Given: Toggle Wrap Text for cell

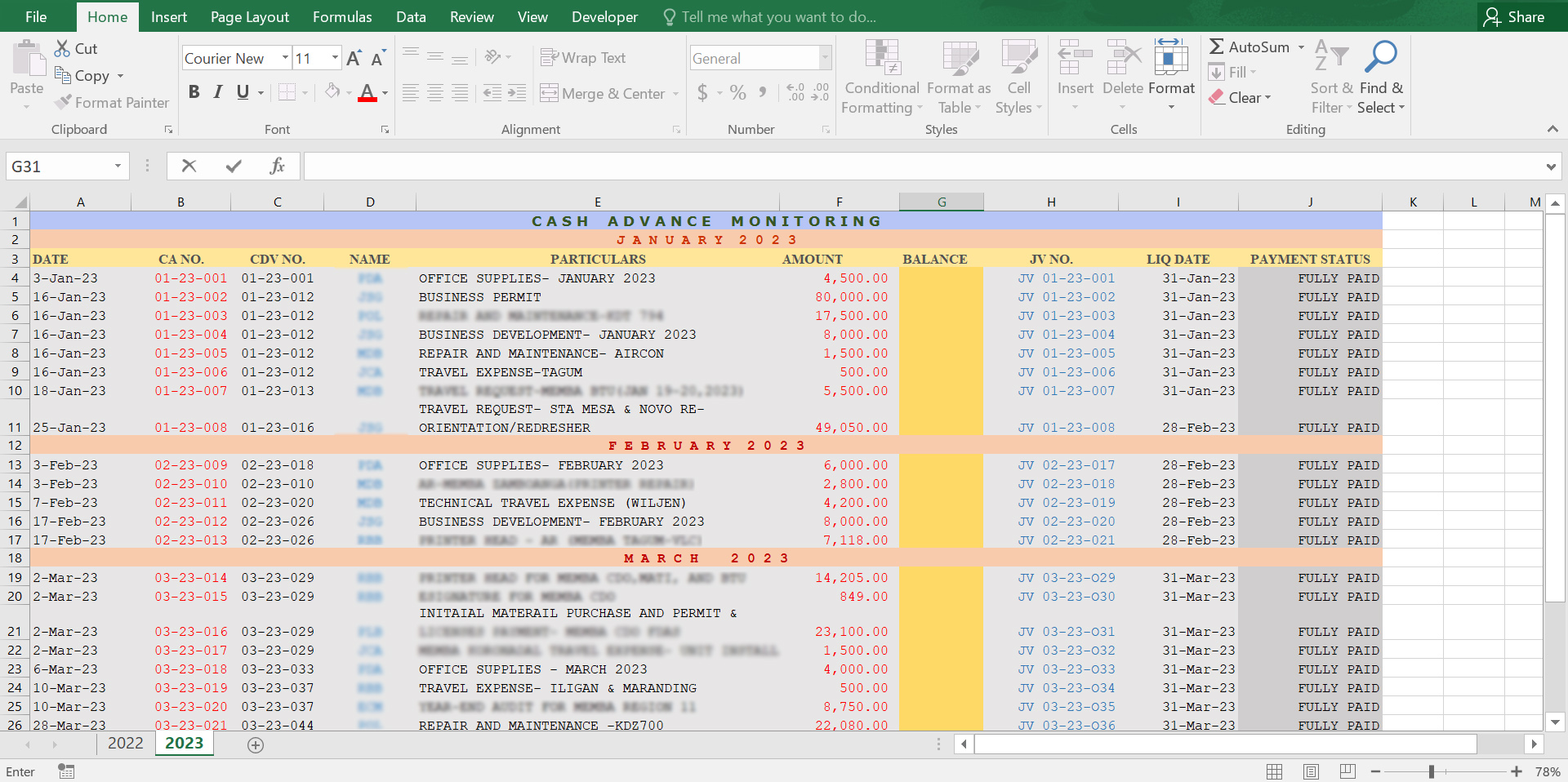Looking at the screenshot, I should (x=583, y=58).
